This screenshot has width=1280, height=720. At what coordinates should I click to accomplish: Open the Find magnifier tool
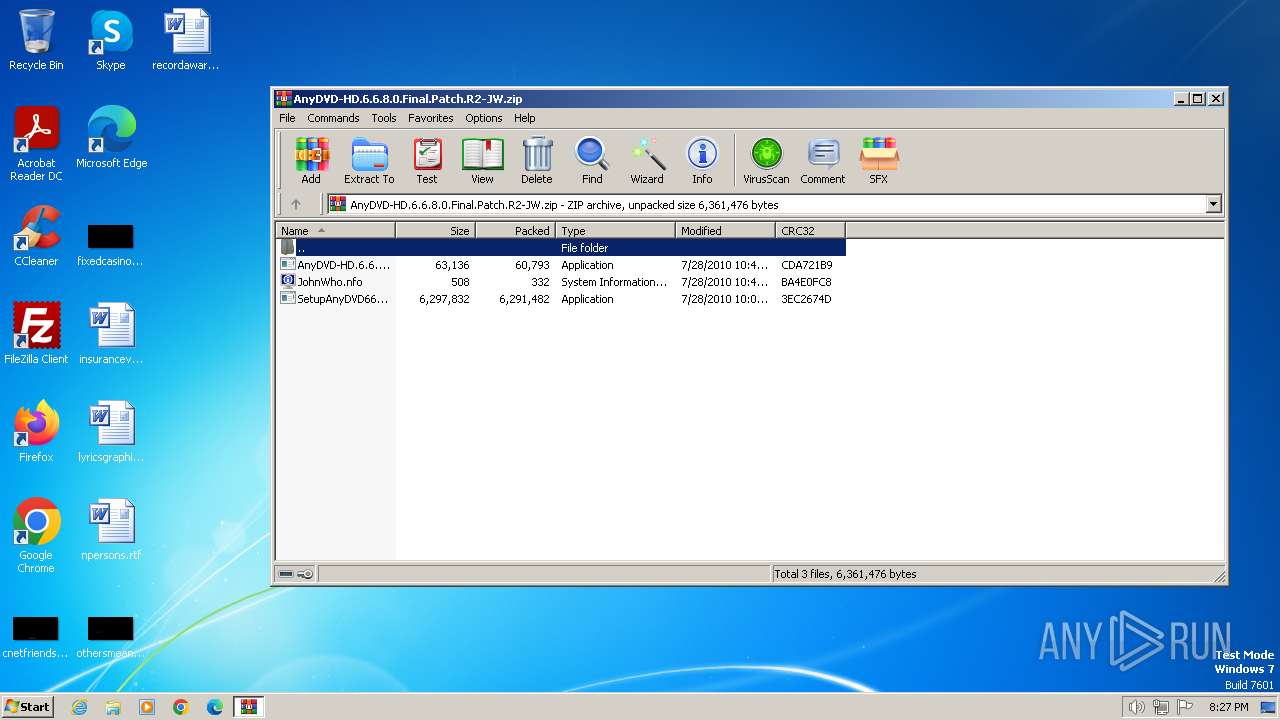tap(592, 161)
